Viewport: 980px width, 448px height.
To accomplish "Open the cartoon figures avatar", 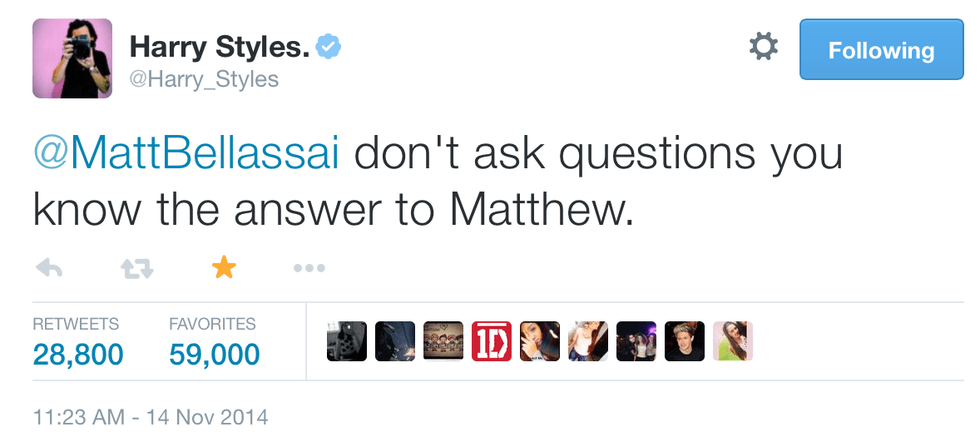I will click(443, 341).
